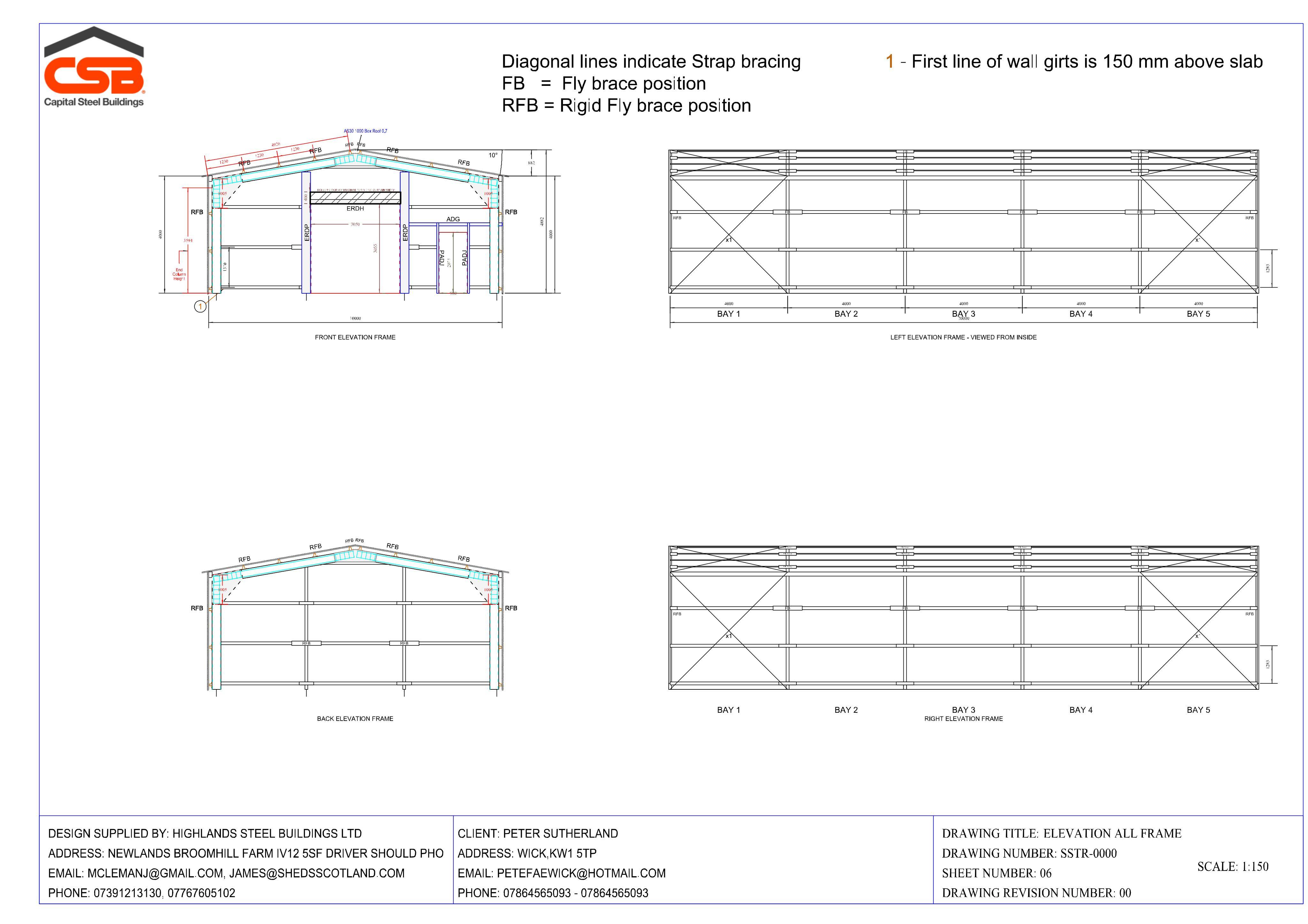Click client email PETEFAEWICK@HOTMAIL.COM
The image size is (1308, 924).
coord(562,874)
